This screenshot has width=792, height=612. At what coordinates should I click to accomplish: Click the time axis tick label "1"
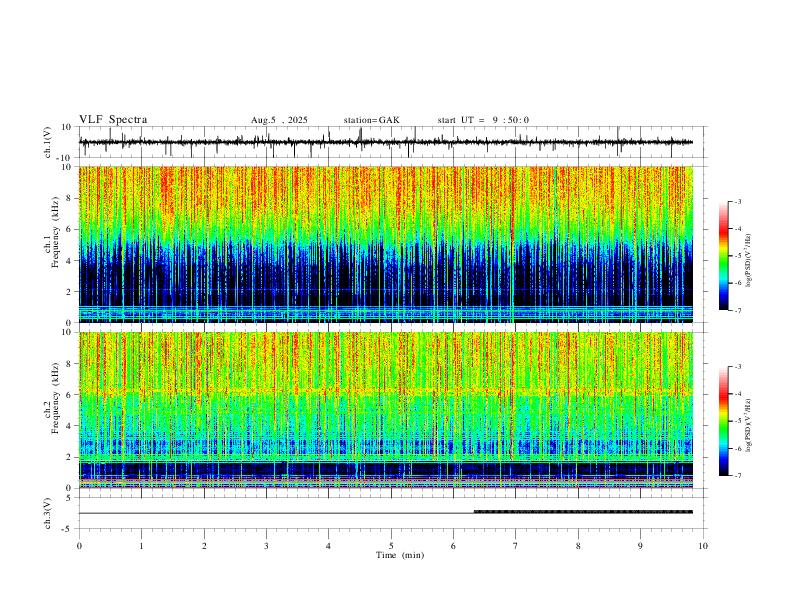point(141,546)
